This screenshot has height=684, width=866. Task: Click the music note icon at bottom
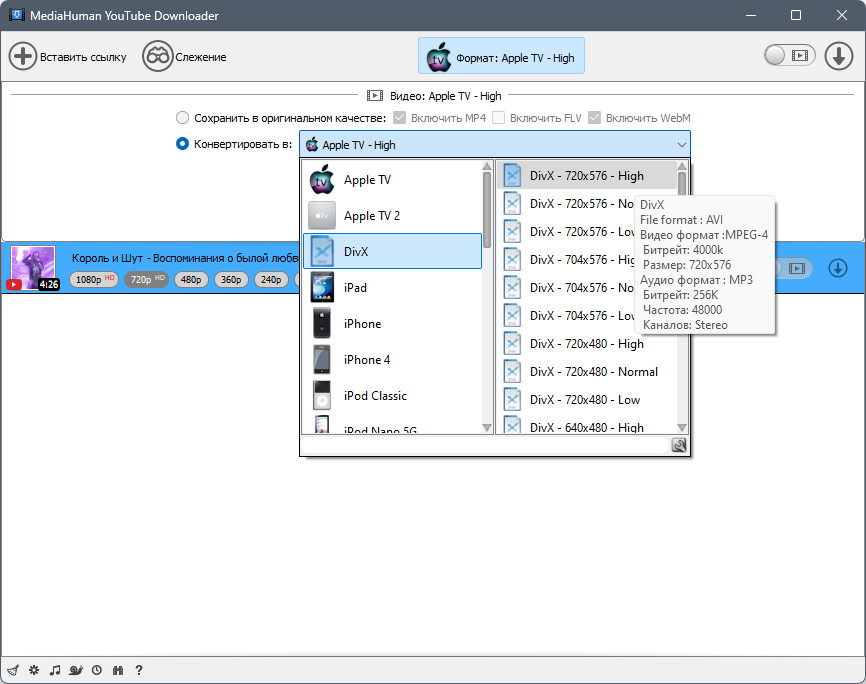click(x=55, y=670)
